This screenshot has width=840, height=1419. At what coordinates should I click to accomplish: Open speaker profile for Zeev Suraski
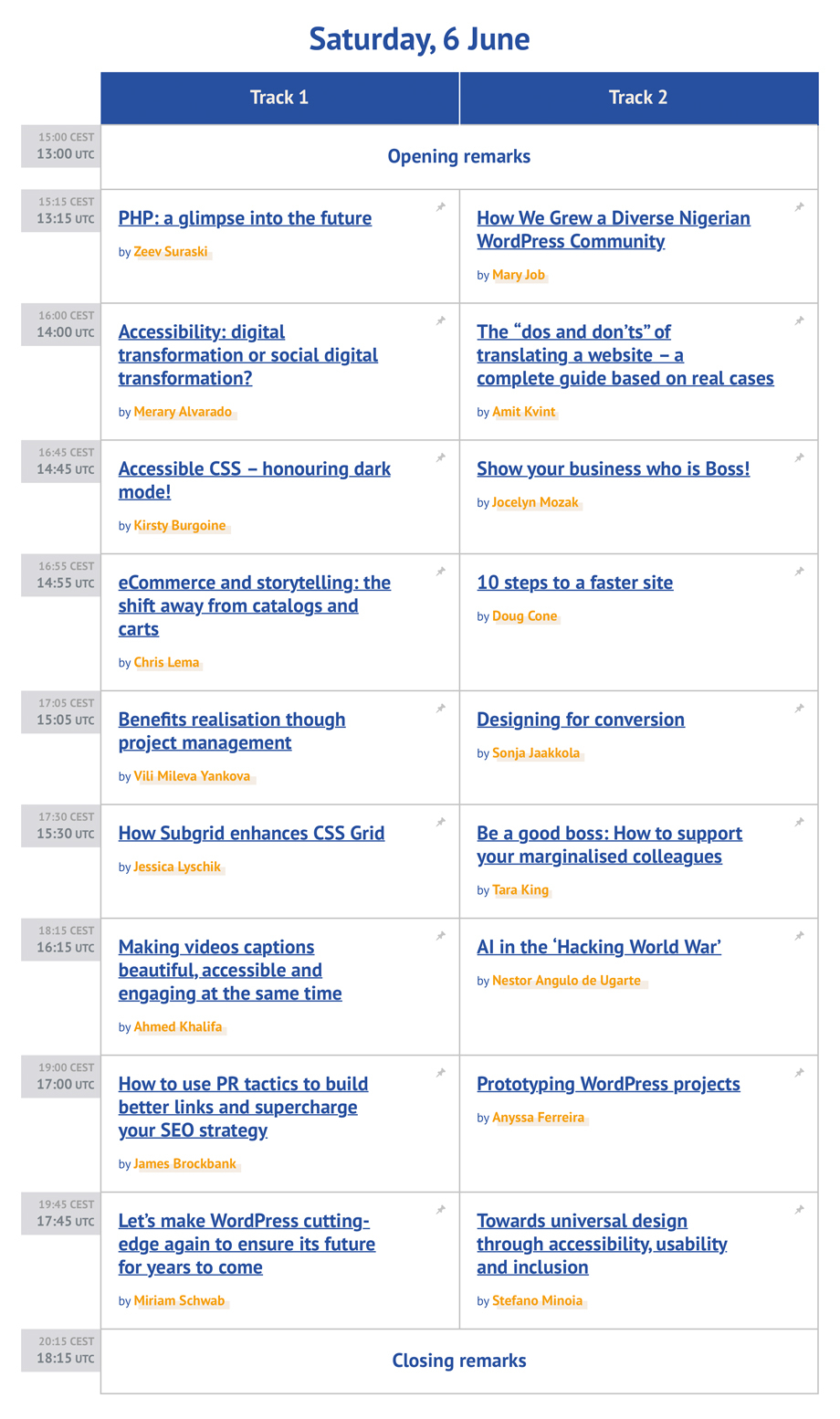pyautogui.click(x=171, y=252)
